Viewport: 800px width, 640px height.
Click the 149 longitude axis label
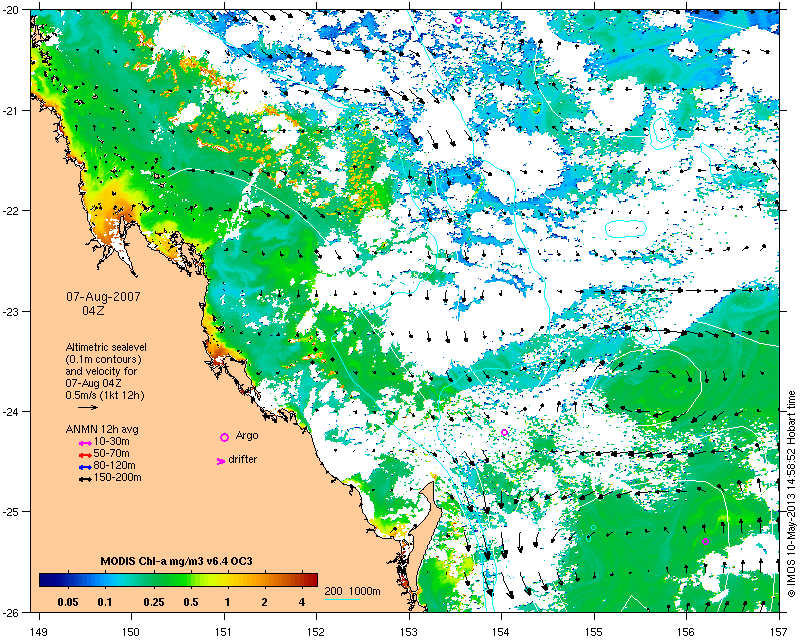tap(39, 632)
